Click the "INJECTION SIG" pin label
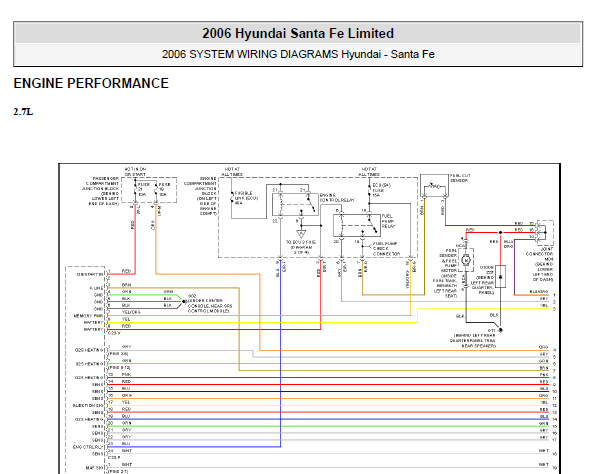607x474 pixels. (x=88, y=405)
